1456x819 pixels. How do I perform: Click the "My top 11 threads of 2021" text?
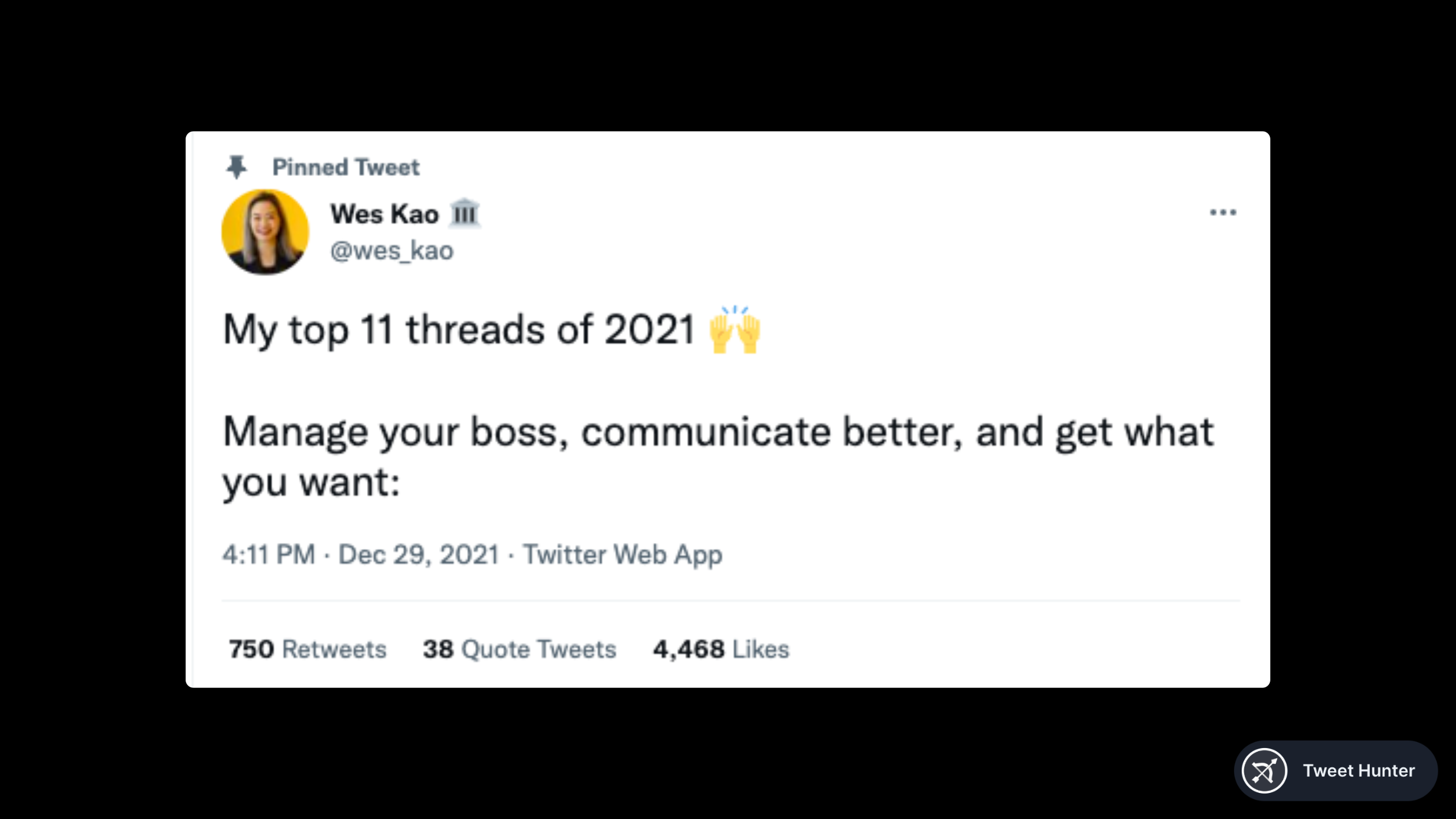459,330
